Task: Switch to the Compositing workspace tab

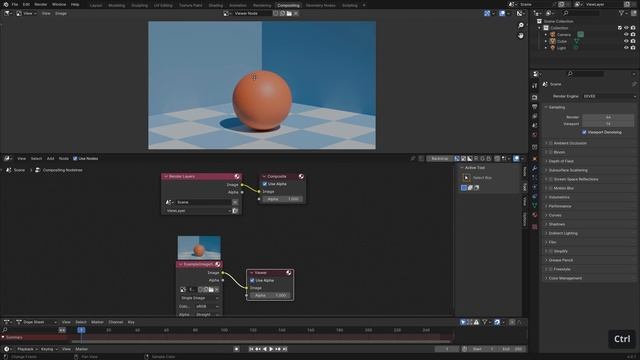Action: (x=288, y=5)
